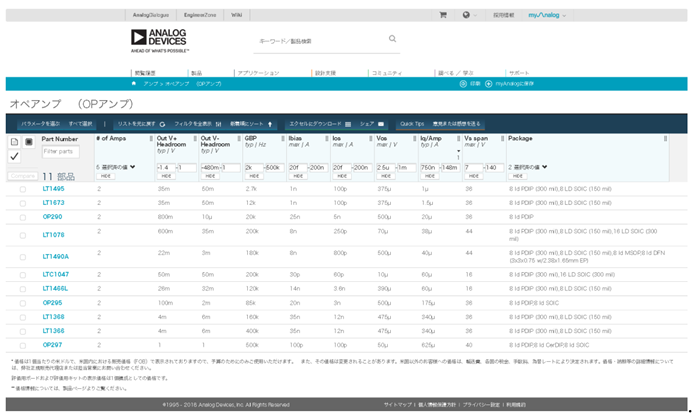This screenshot has width=696, height=417.
Task: Open the globe language selector
Action: pyautogui.click(x=466, y=15)
